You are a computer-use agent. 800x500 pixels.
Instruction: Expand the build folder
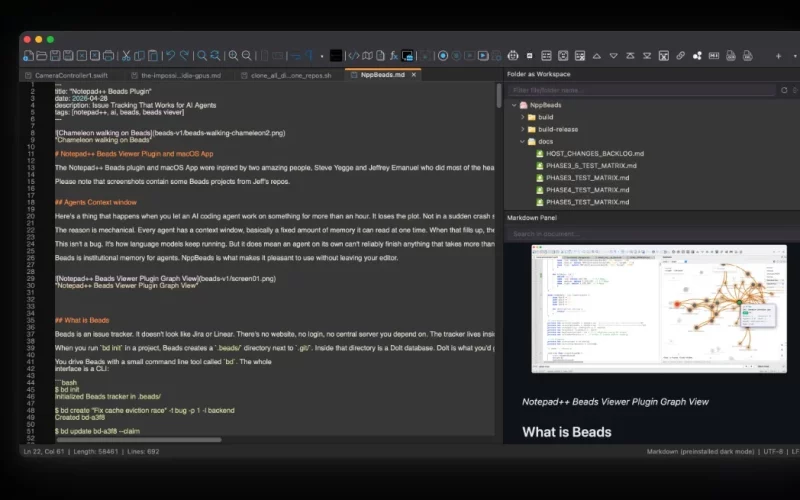point(522,117)
